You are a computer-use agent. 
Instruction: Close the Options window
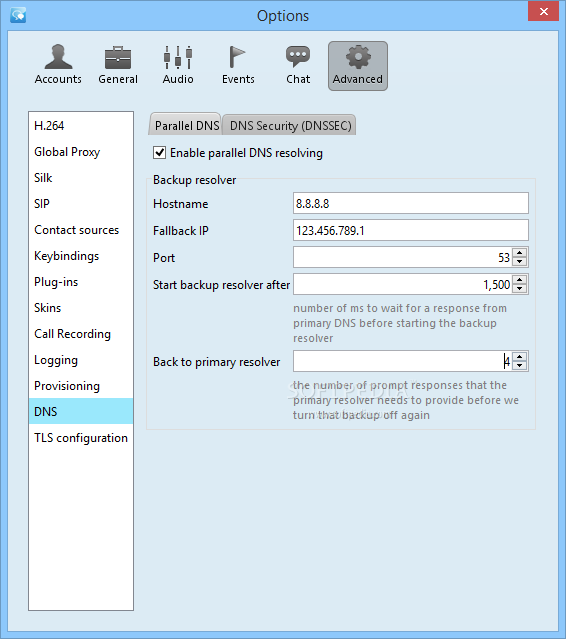[x=544, y=11]
